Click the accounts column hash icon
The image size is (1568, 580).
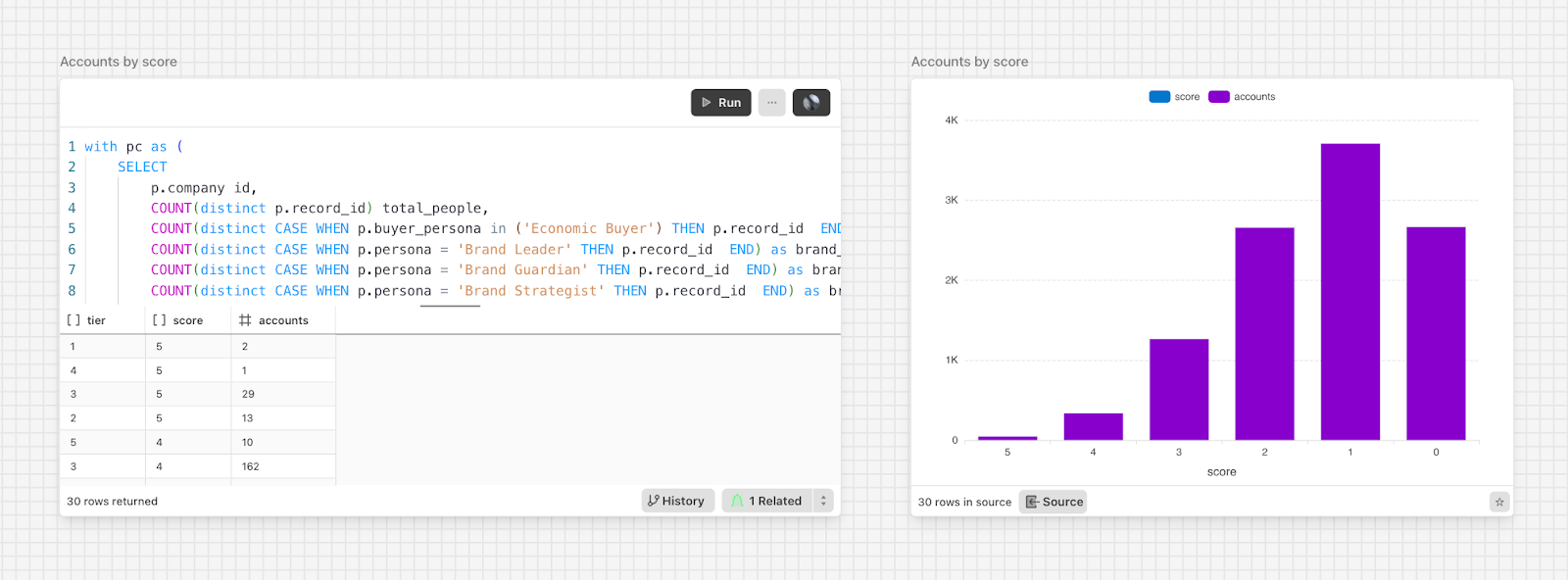click(245, 320)
